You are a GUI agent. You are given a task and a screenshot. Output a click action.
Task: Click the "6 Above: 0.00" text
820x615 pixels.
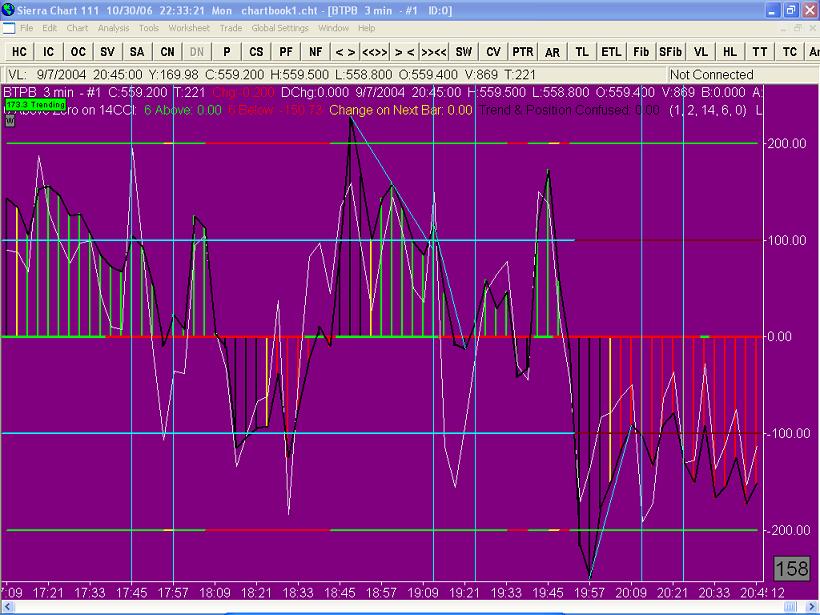tap(183, 110)
